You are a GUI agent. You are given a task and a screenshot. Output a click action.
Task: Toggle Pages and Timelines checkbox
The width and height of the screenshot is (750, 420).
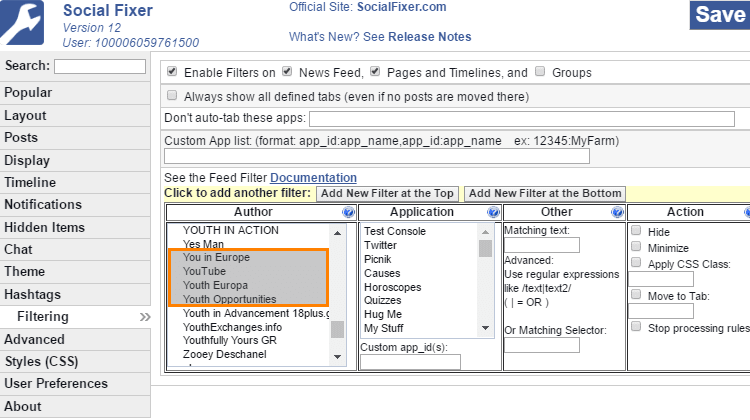[x=375, y=71]
